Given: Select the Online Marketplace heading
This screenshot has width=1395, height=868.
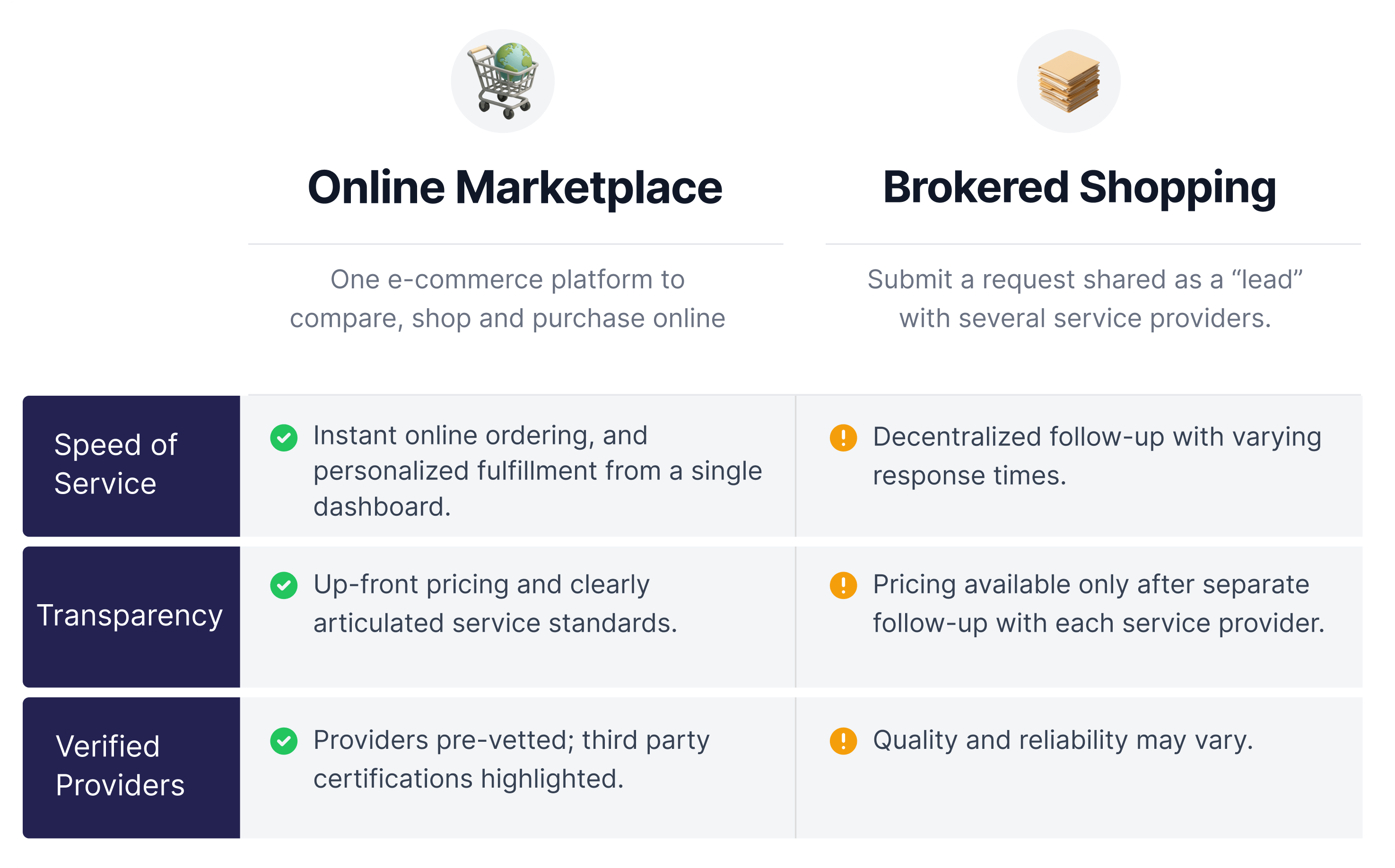Looking at the screenshot, I should pos(515,187).
